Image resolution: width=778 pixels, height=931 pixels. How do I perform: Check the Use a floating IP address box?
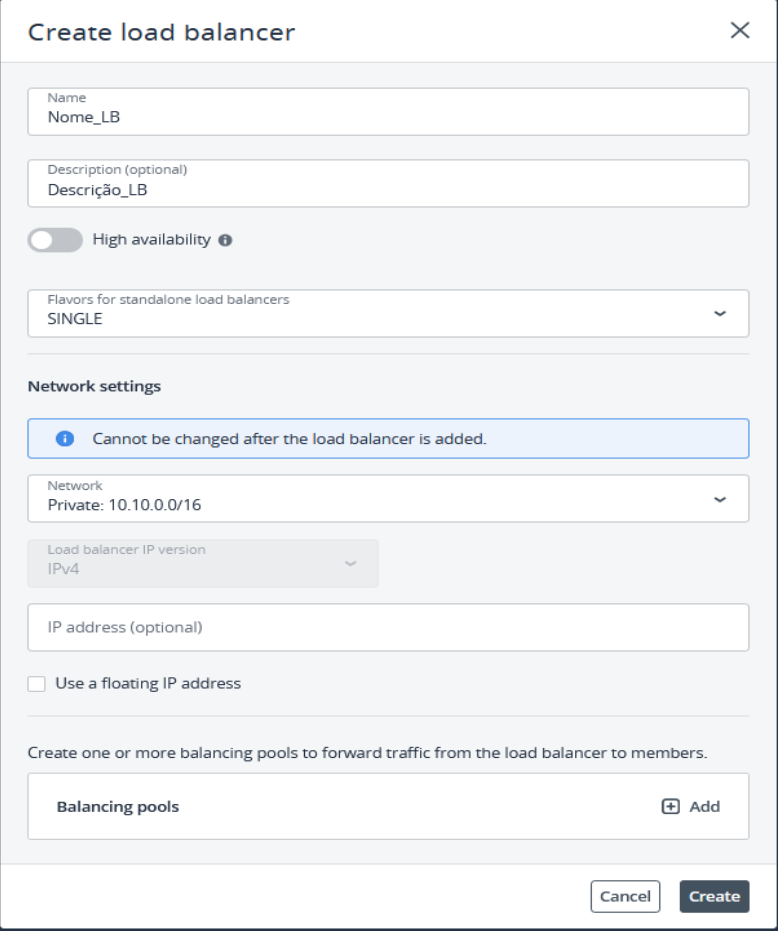37,683
